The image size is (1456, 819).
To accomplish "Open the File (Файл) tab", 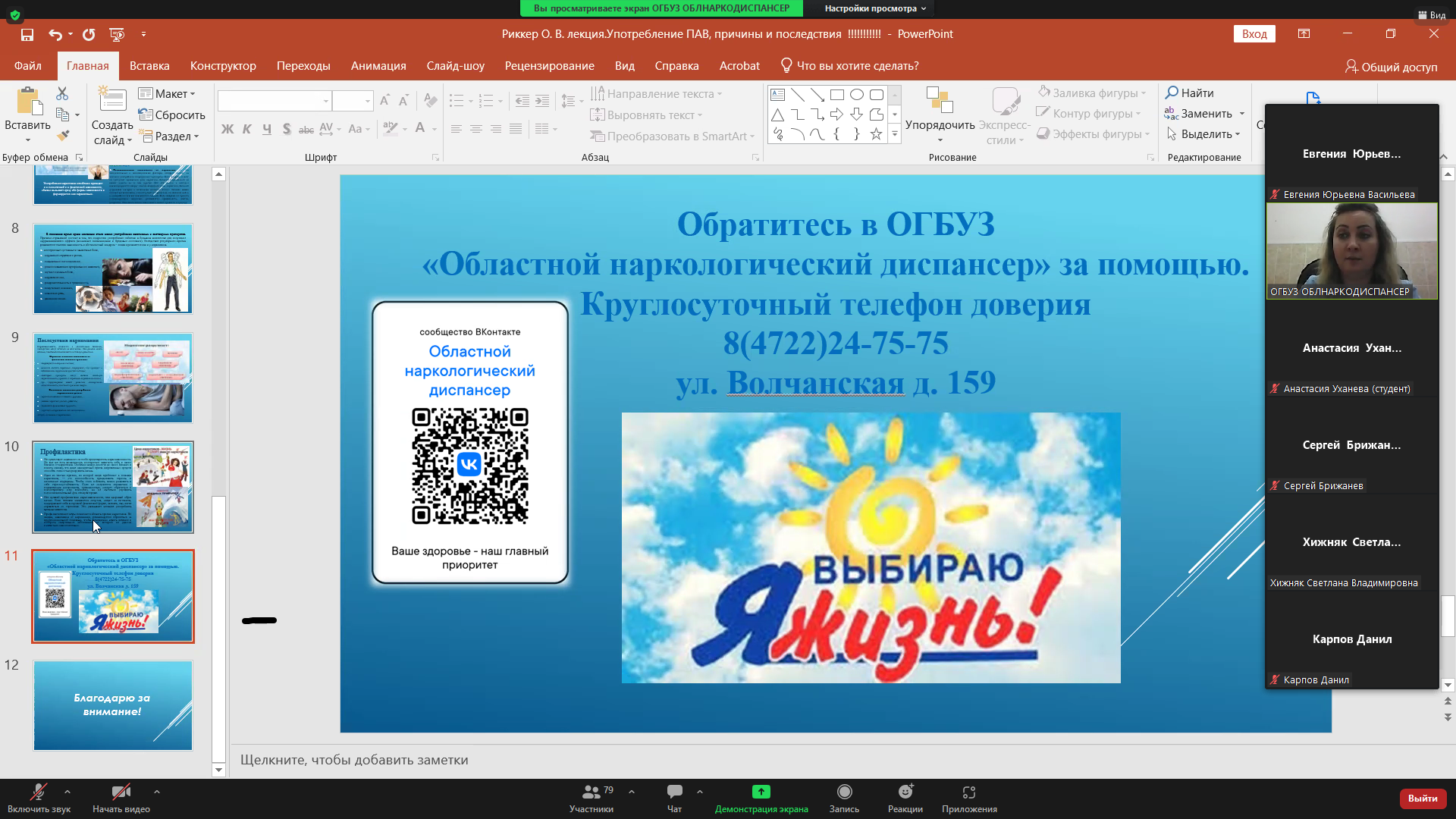I will tap(27, 66).
